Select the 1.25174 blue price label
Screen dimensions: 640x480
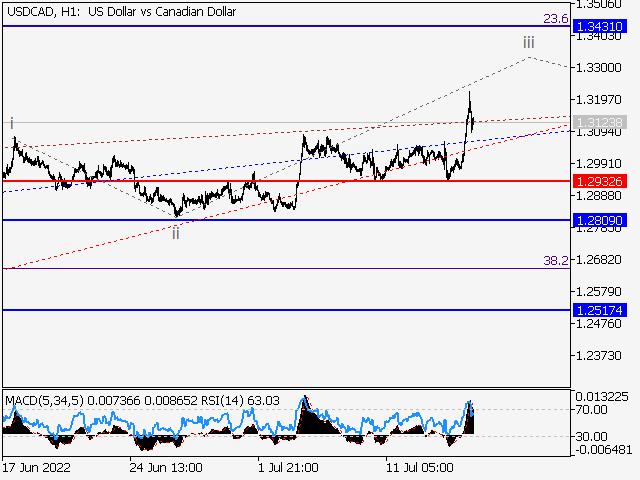point(600,310)
